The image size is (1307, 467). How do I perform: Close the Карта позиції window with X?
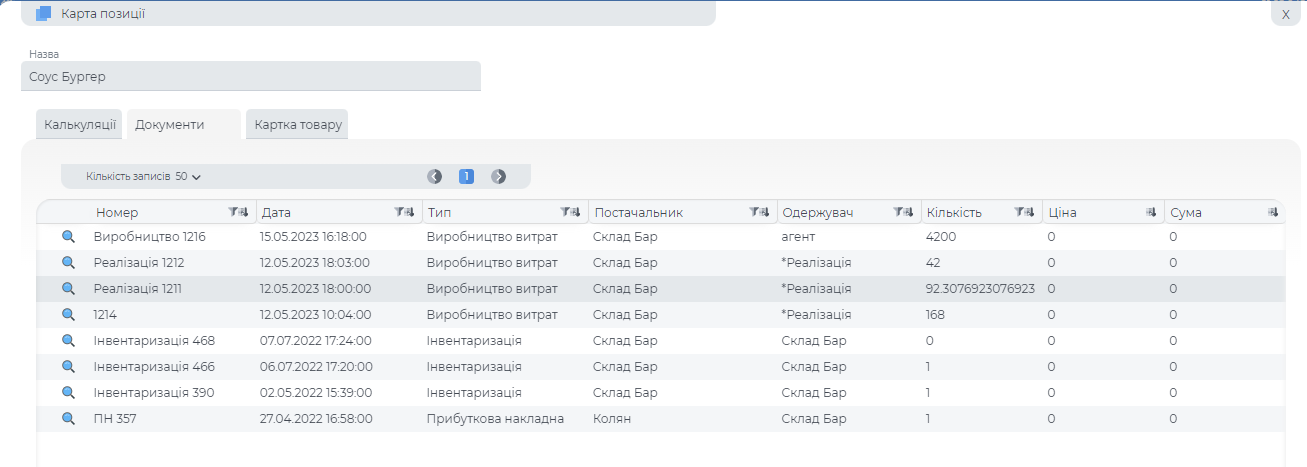(1285, 14)
